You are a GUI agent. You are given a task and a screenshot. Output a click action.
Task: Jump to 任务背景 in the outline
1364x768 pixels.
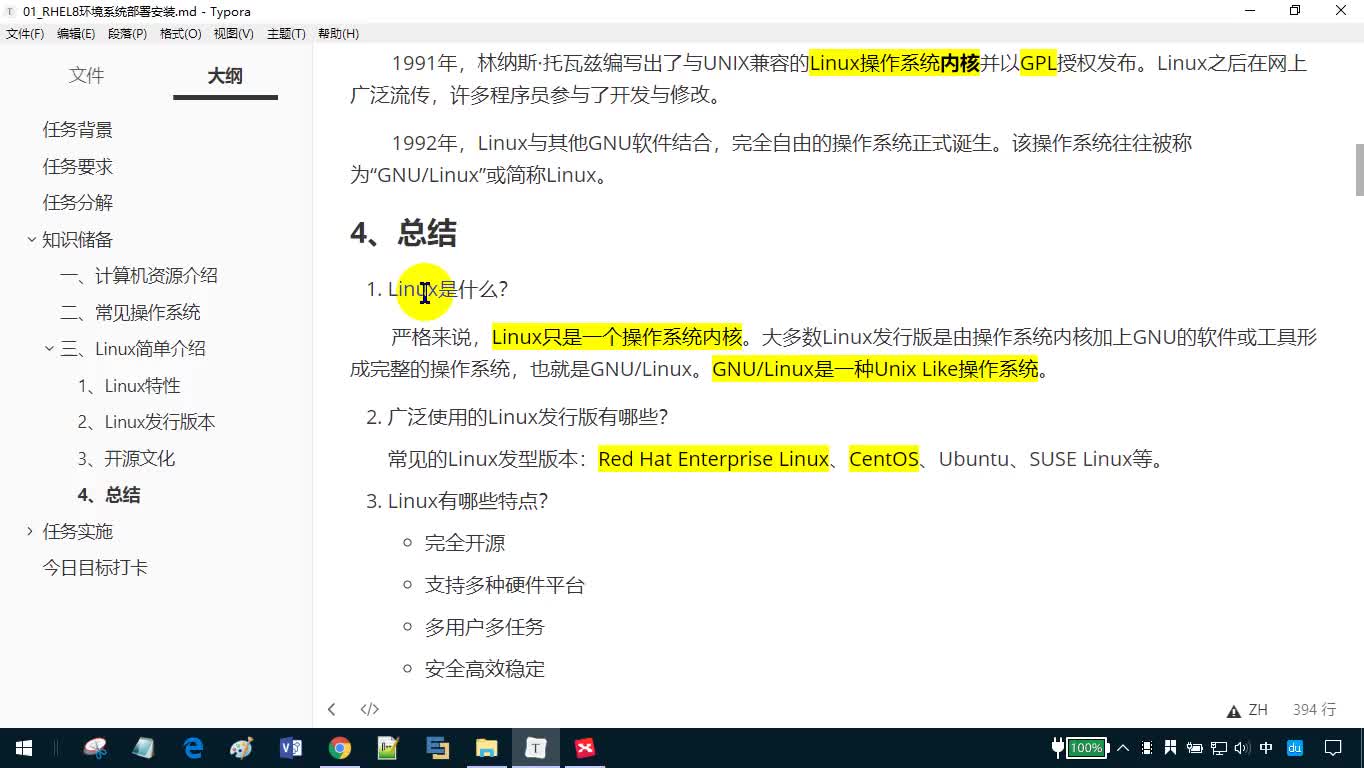coord(77,130)
